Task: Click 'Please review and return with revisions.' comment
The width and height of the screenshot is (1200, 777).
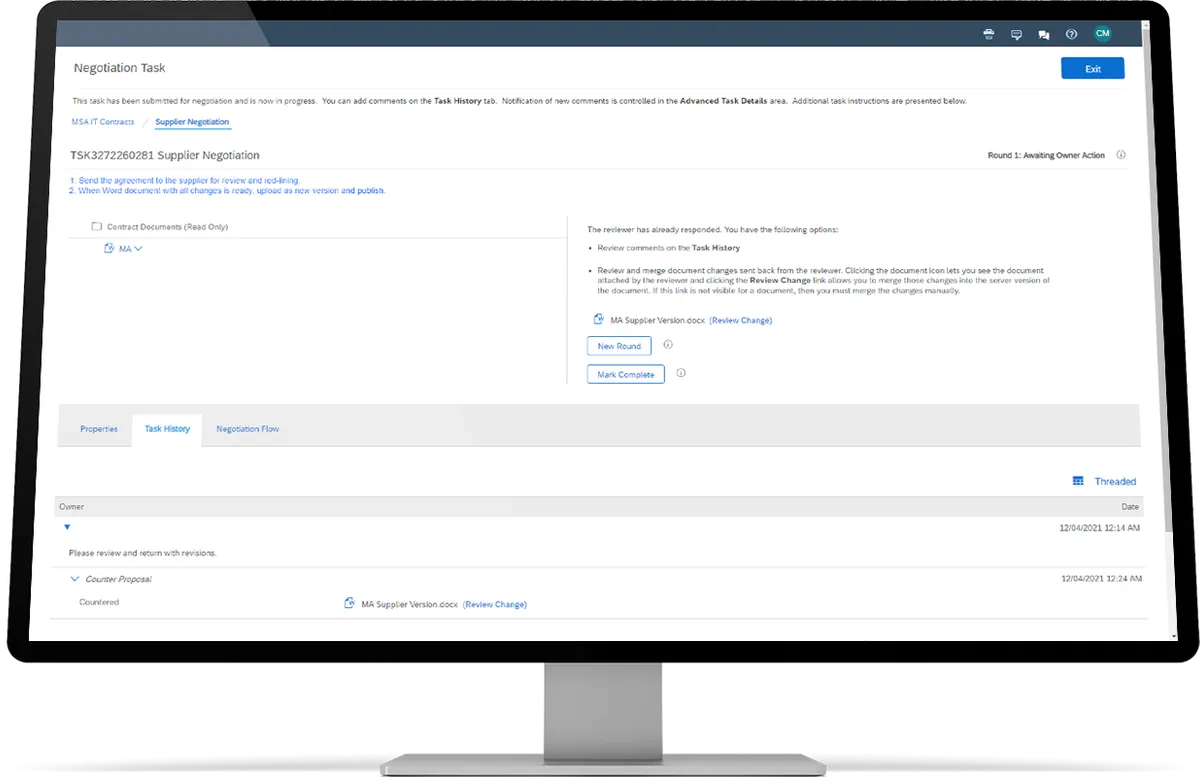Action: click(x=142, y=552)
